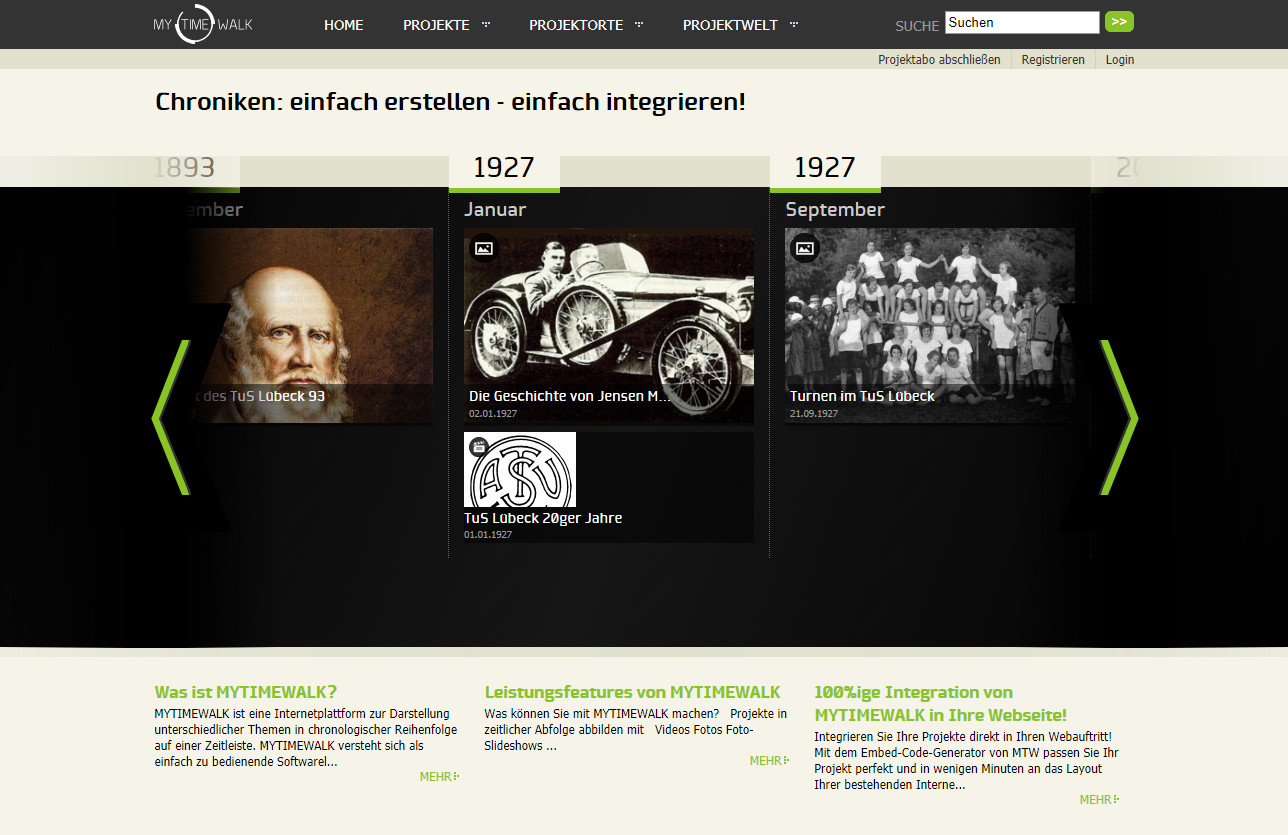The height and width of the screenshot is (835, 1288).
Task: Click the SUCHE label
Action: coord(917,26)
